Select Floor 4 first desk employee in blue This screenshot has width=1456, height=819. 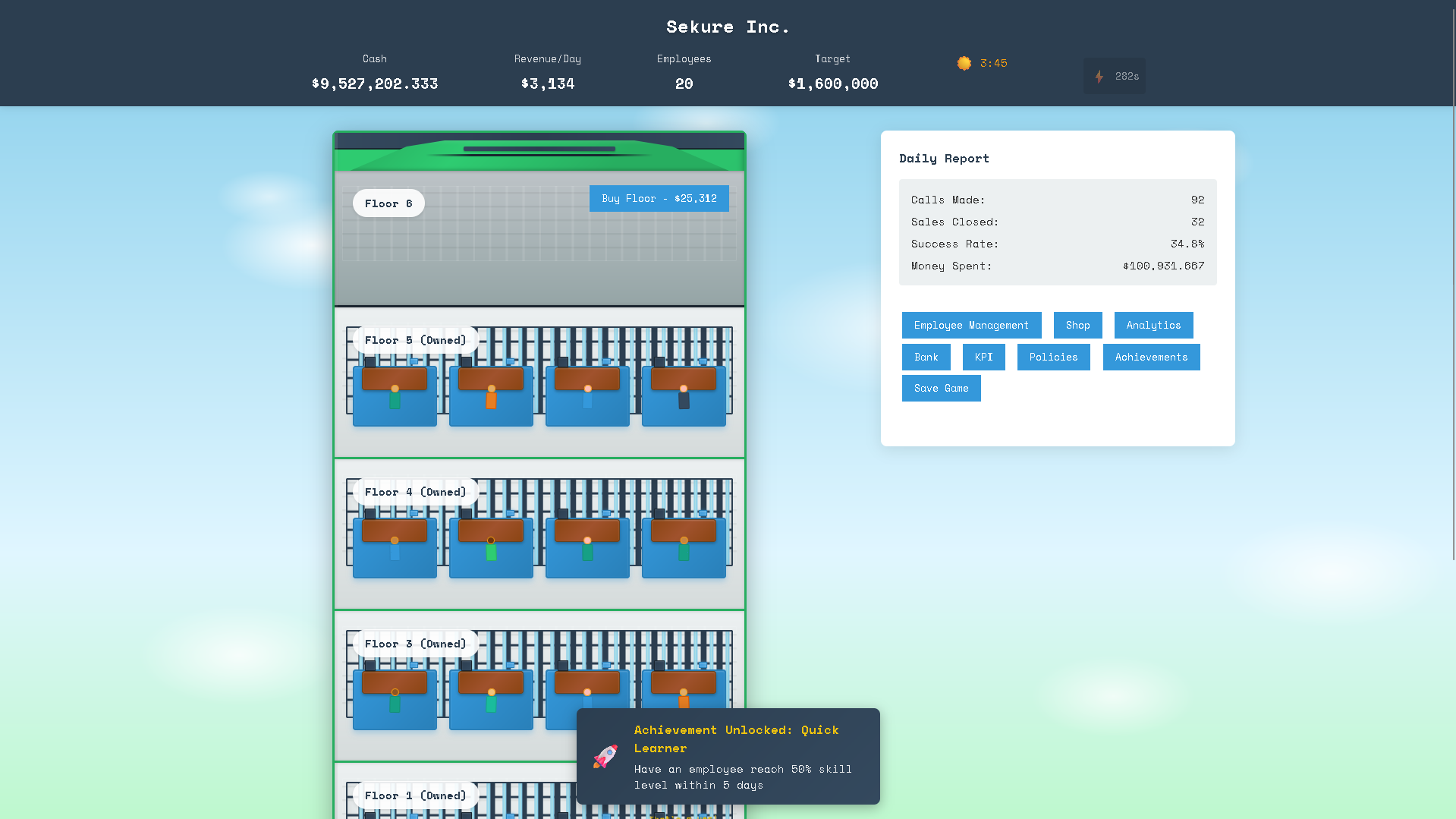tap(395, 549)
